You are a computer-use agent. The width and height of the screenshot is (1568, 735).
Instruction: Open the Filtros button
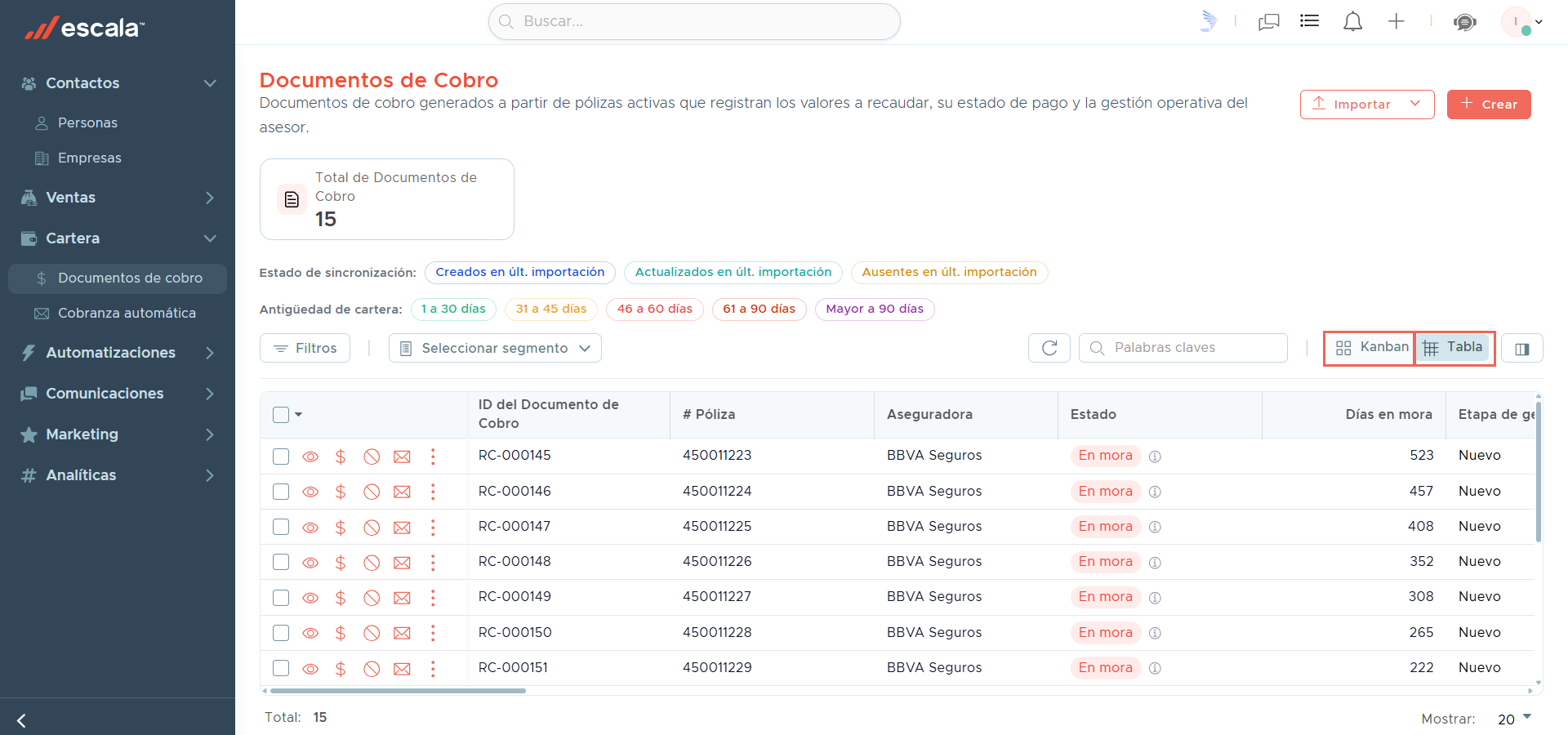tap(305, 348)
